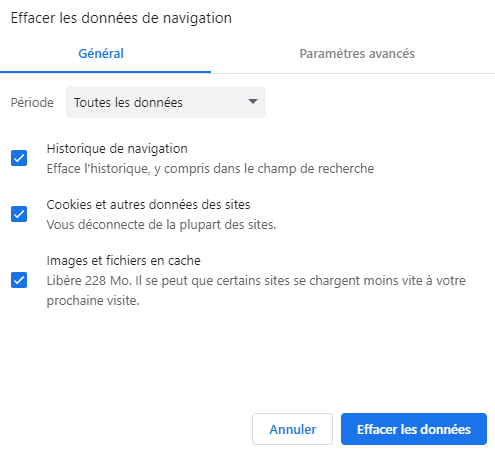
Task: Click the Images et fichiers en cache label
Action: 124,260
